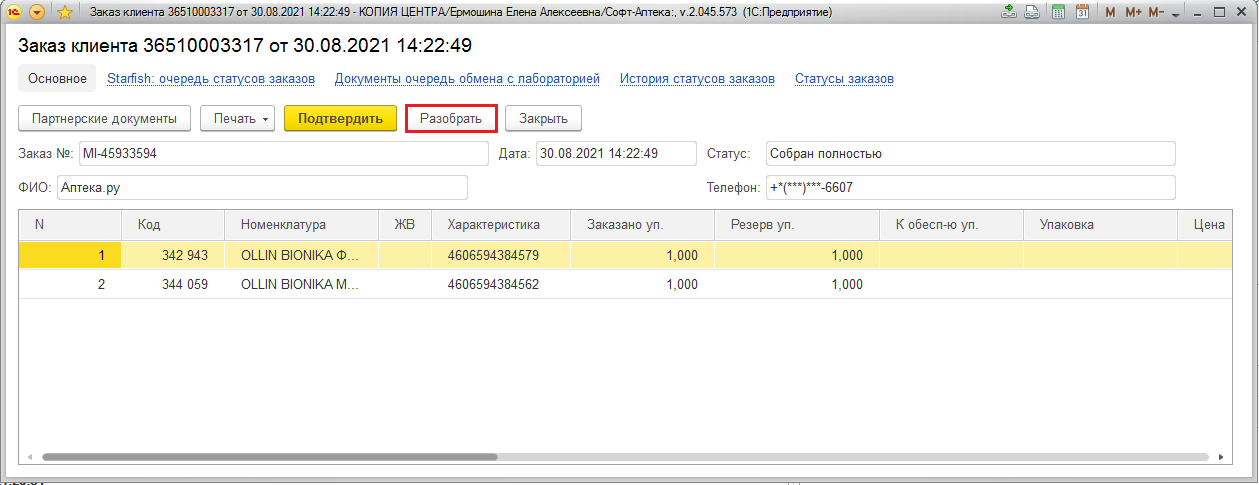Add to favorites with the star icon
The height and width of the screenshot is (485, 1259).
click(x=64, y=12)
